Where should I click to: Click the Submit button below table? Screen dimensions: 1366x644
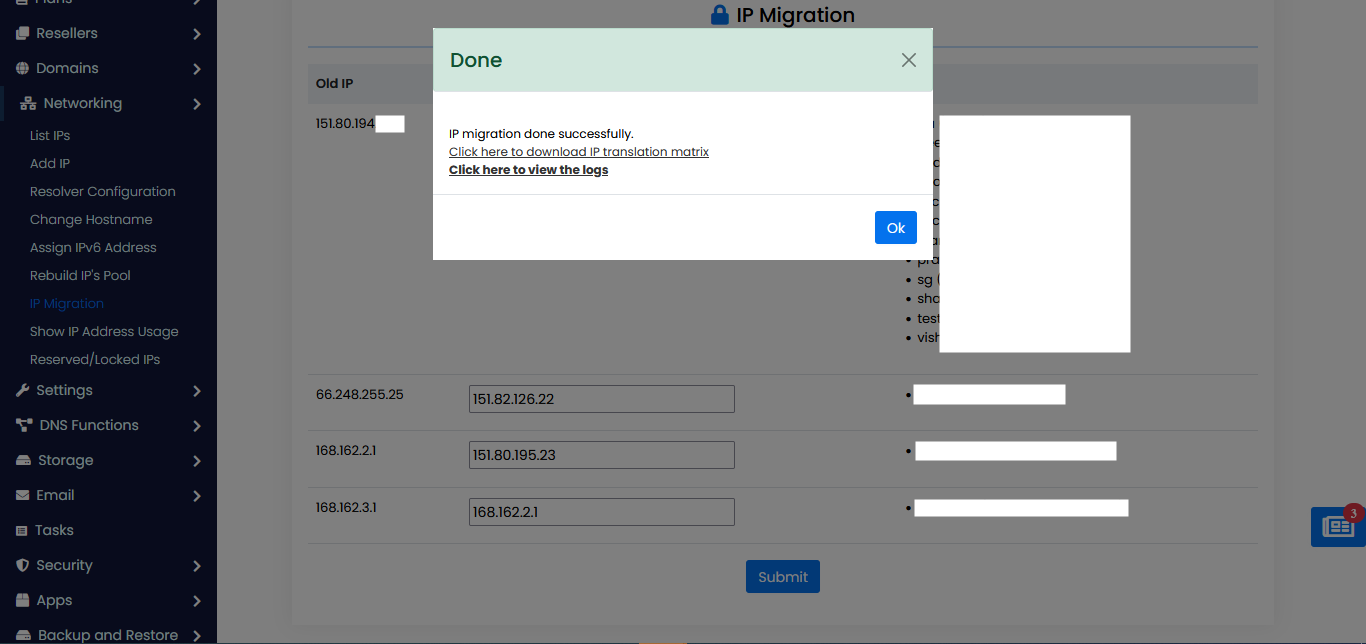[782, 577]
